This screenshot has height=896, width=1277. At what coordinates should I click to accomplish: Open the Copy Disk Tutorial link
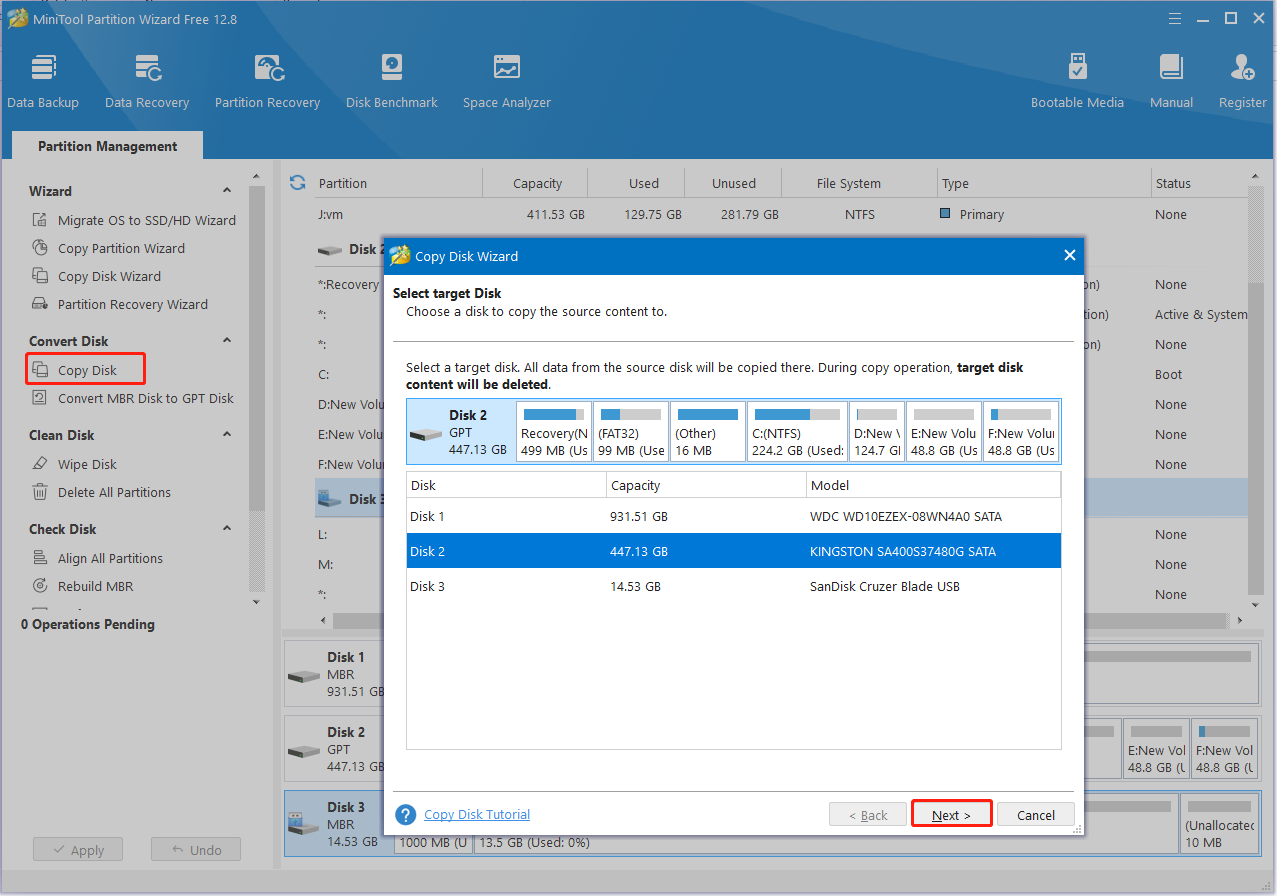477,815
